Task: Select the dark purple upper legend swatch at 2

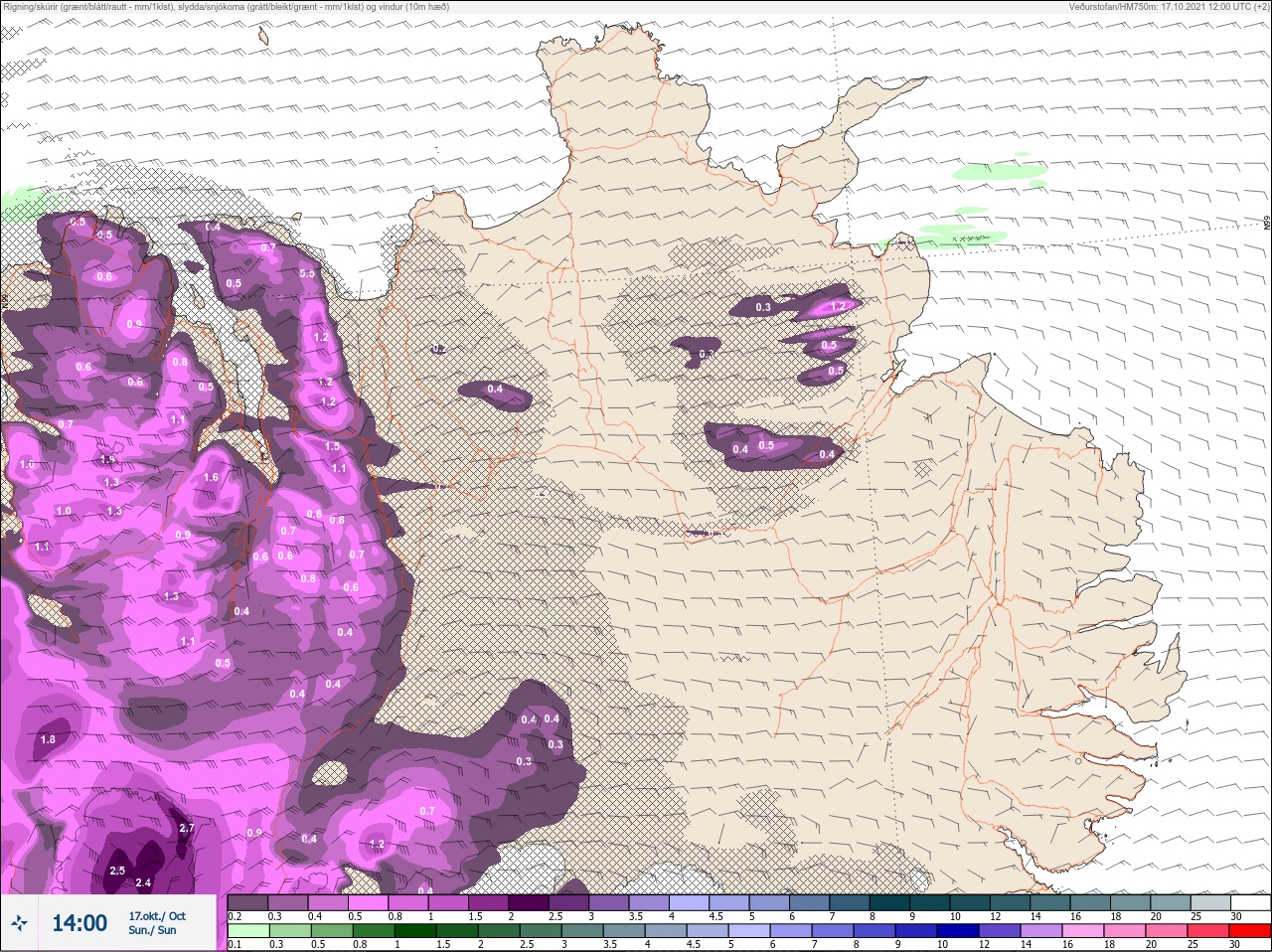Action: pos(529,902)
